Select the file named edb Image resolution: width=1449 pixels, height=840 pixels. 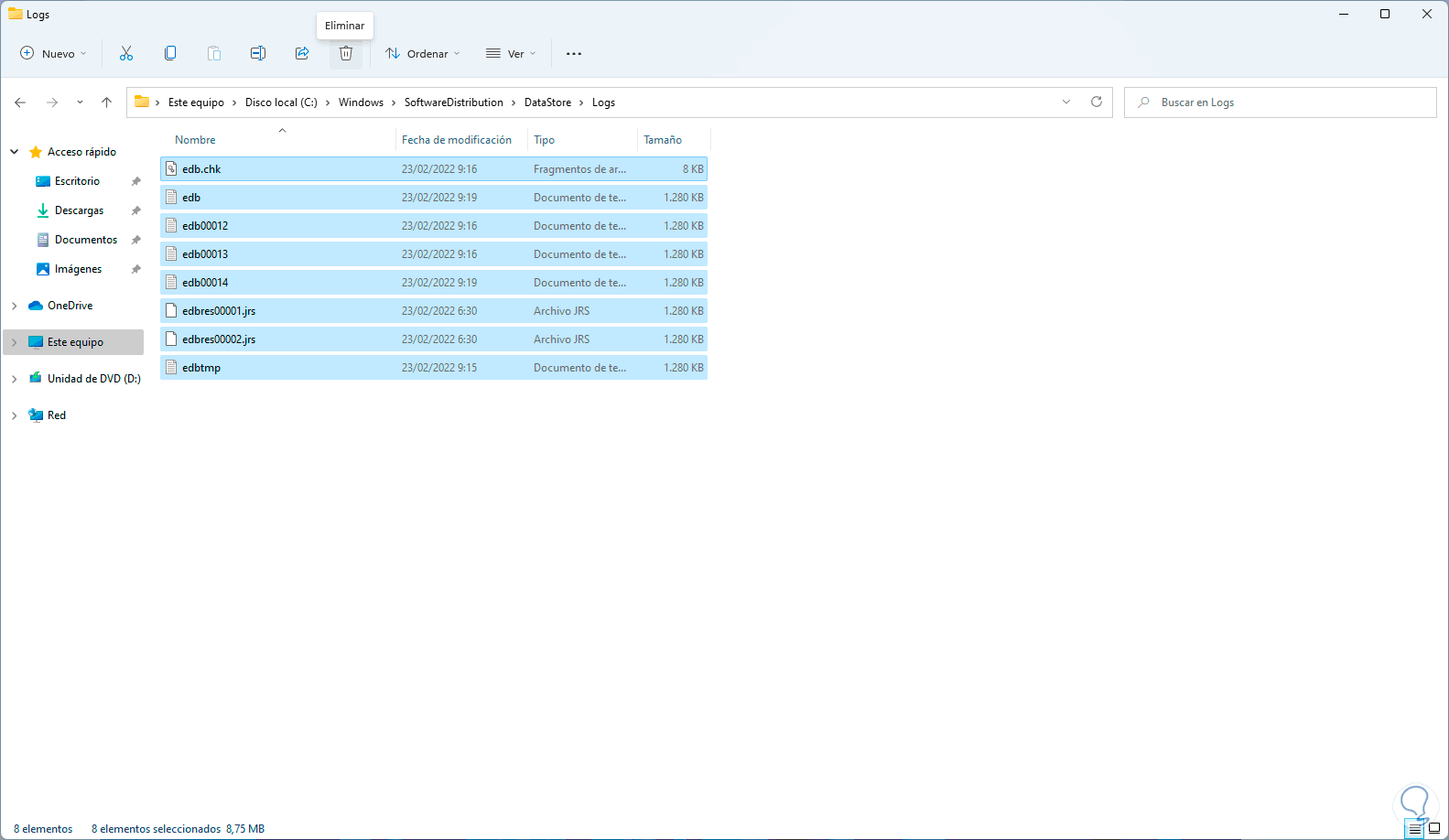191,198
